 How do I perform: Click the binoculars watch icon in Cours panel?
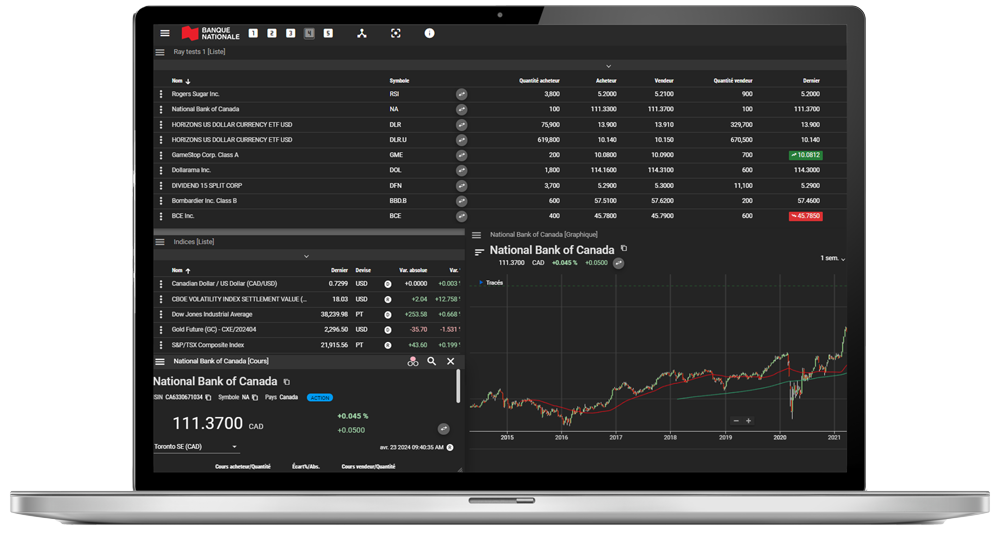click(413, 361)
